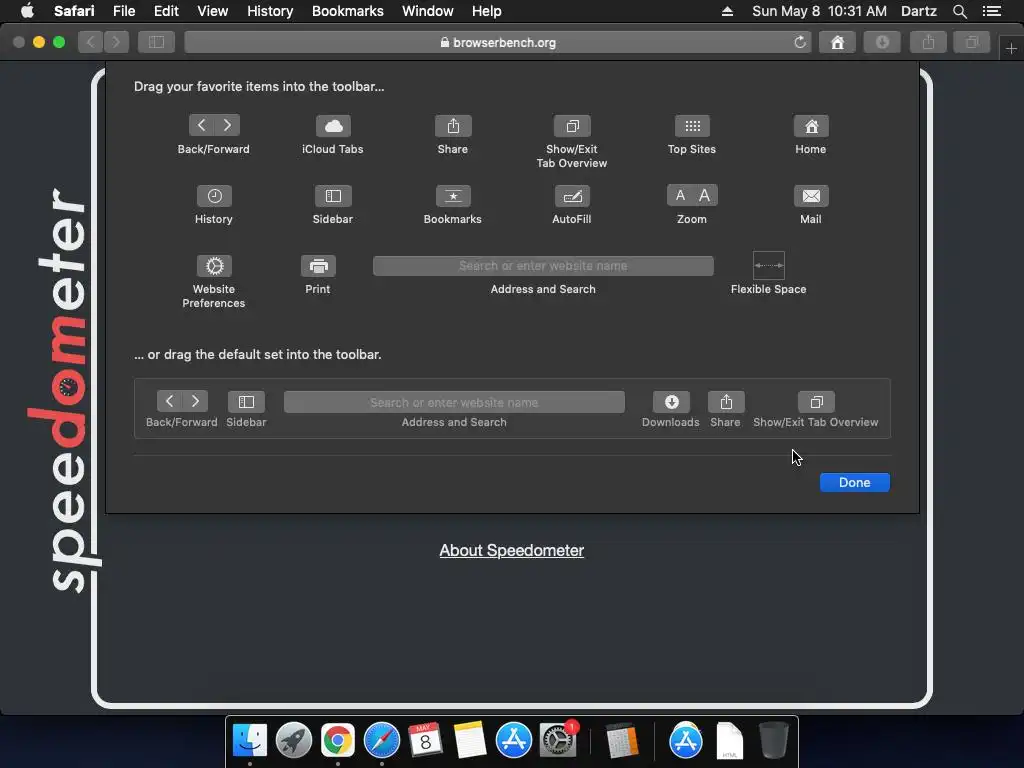The image size is (1024, 768).
Task: Open Launchpad rocket in the Dock
Action: tap(294, 740)
